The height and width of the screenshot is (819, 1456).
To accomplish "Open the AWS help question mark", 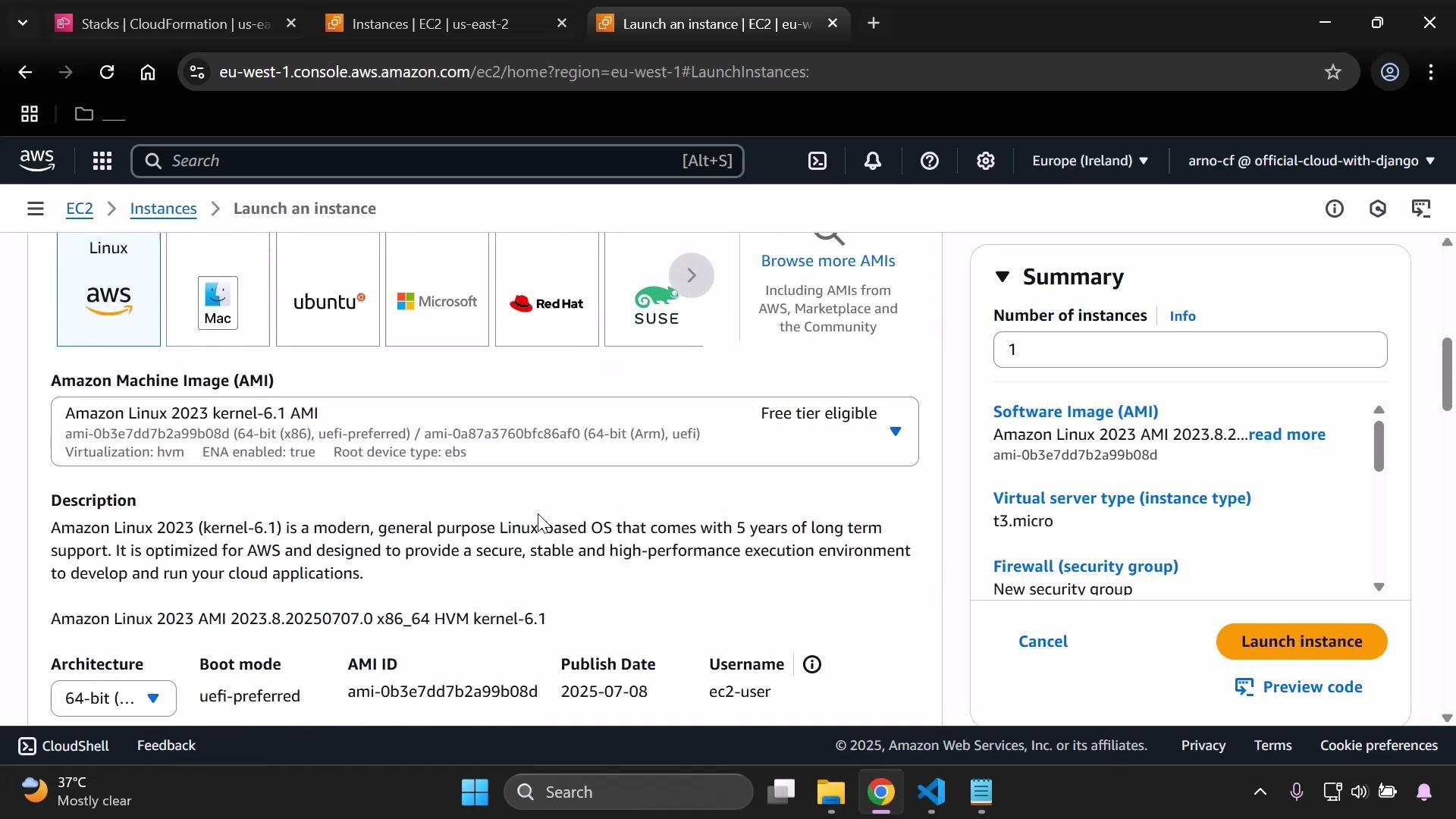I will click(930, 161).
